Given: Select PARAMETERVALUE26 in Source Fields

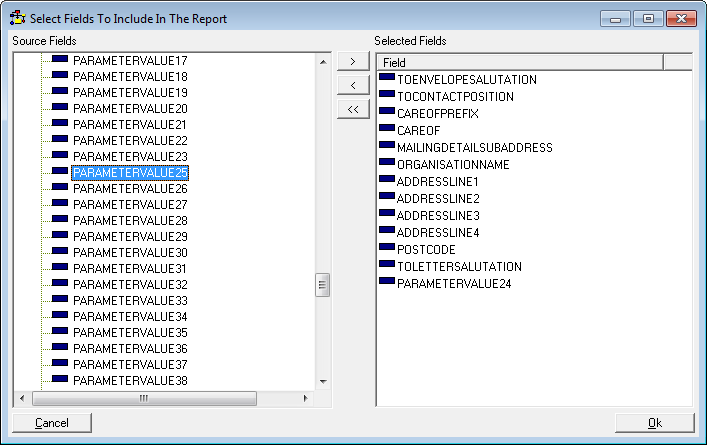Looking at the screenshot, I should (x=130, y=188).
